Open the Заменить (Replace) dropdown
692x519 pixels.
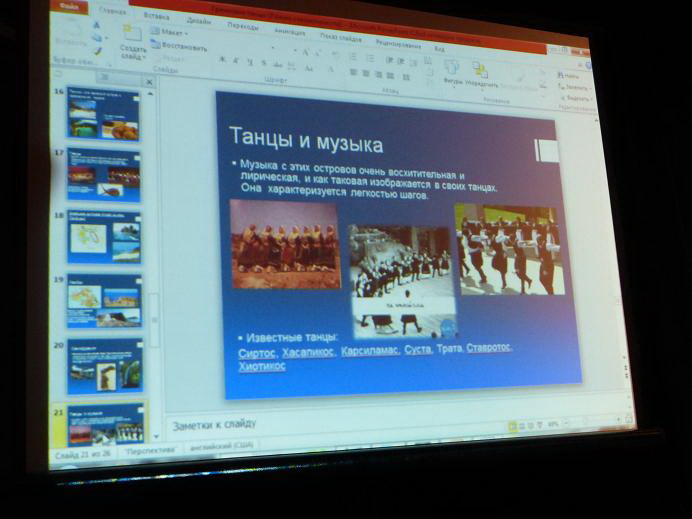coord(574,87)
